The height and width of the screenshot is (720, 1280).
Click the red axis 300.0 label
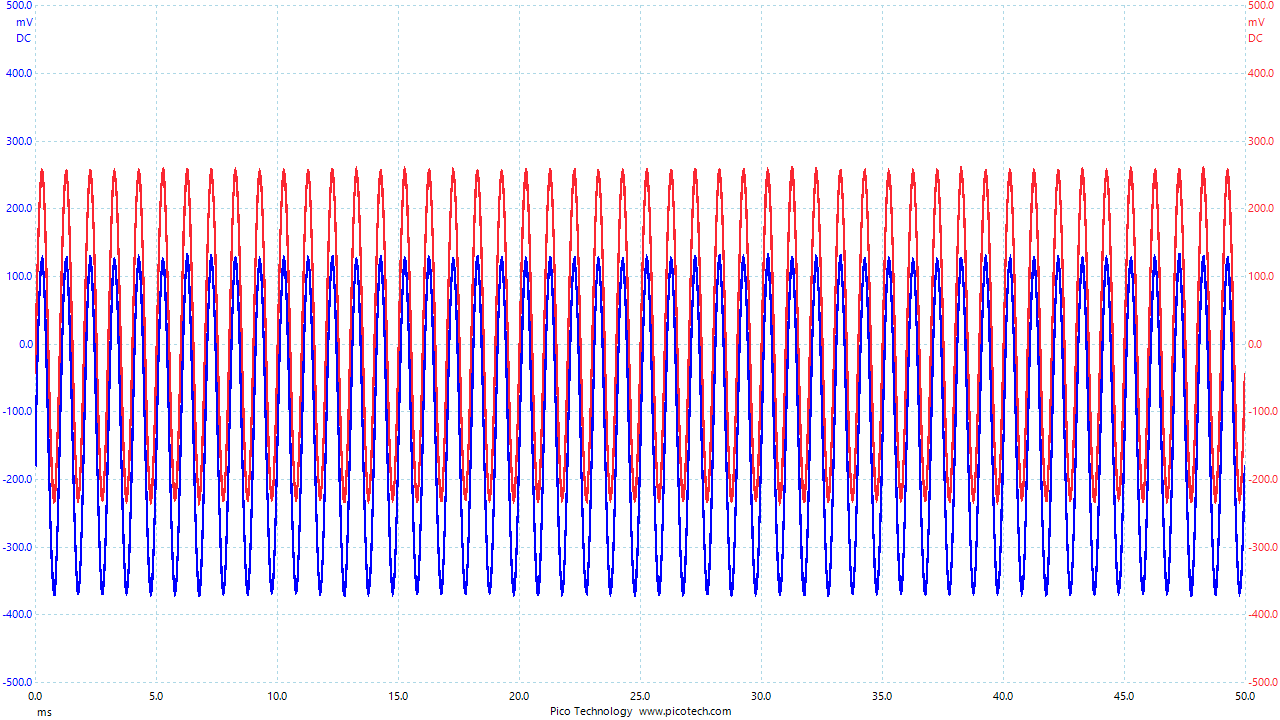(x=1261, y=141)
